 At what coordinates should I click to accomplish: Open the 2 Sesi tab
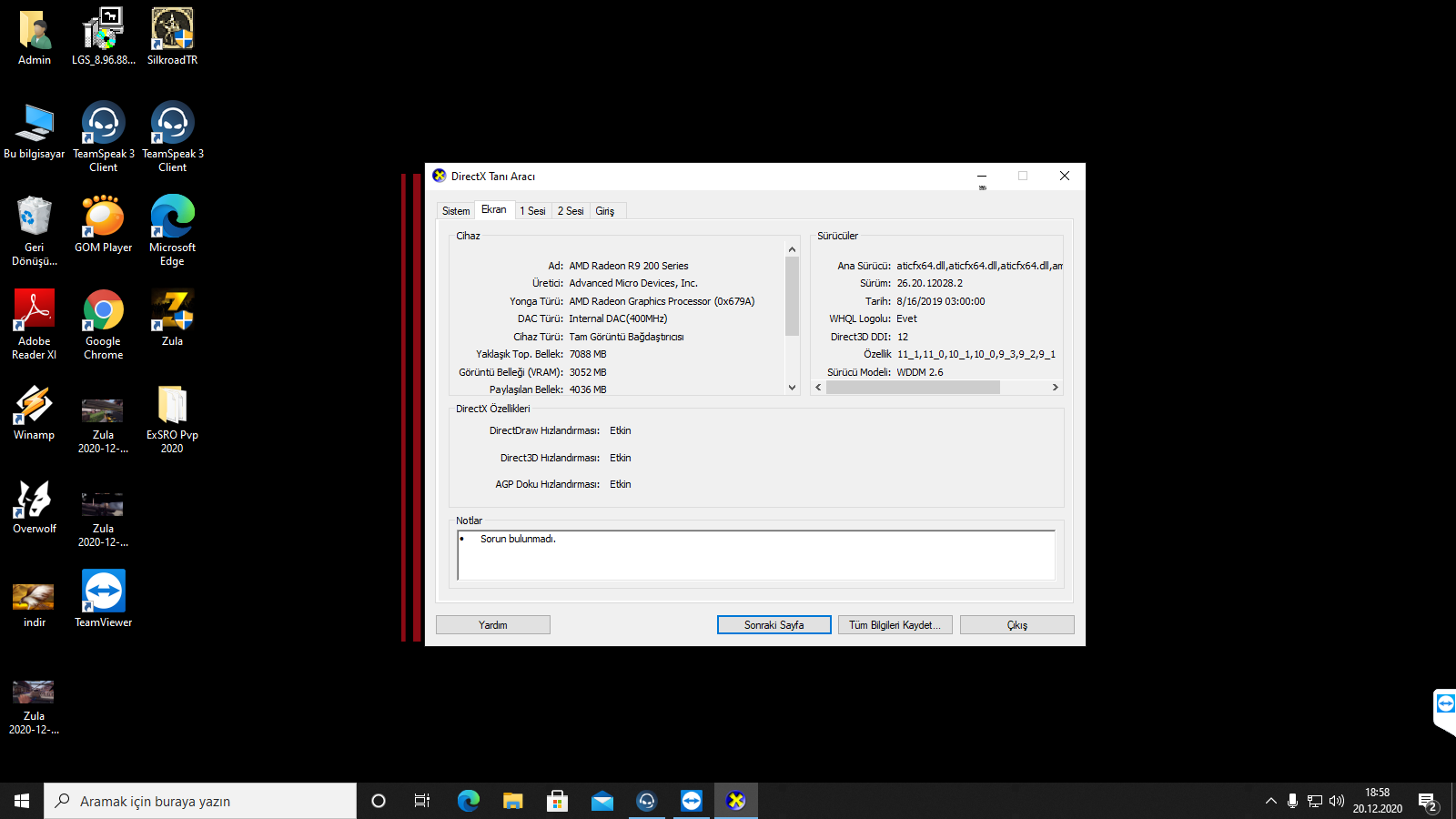571,211
